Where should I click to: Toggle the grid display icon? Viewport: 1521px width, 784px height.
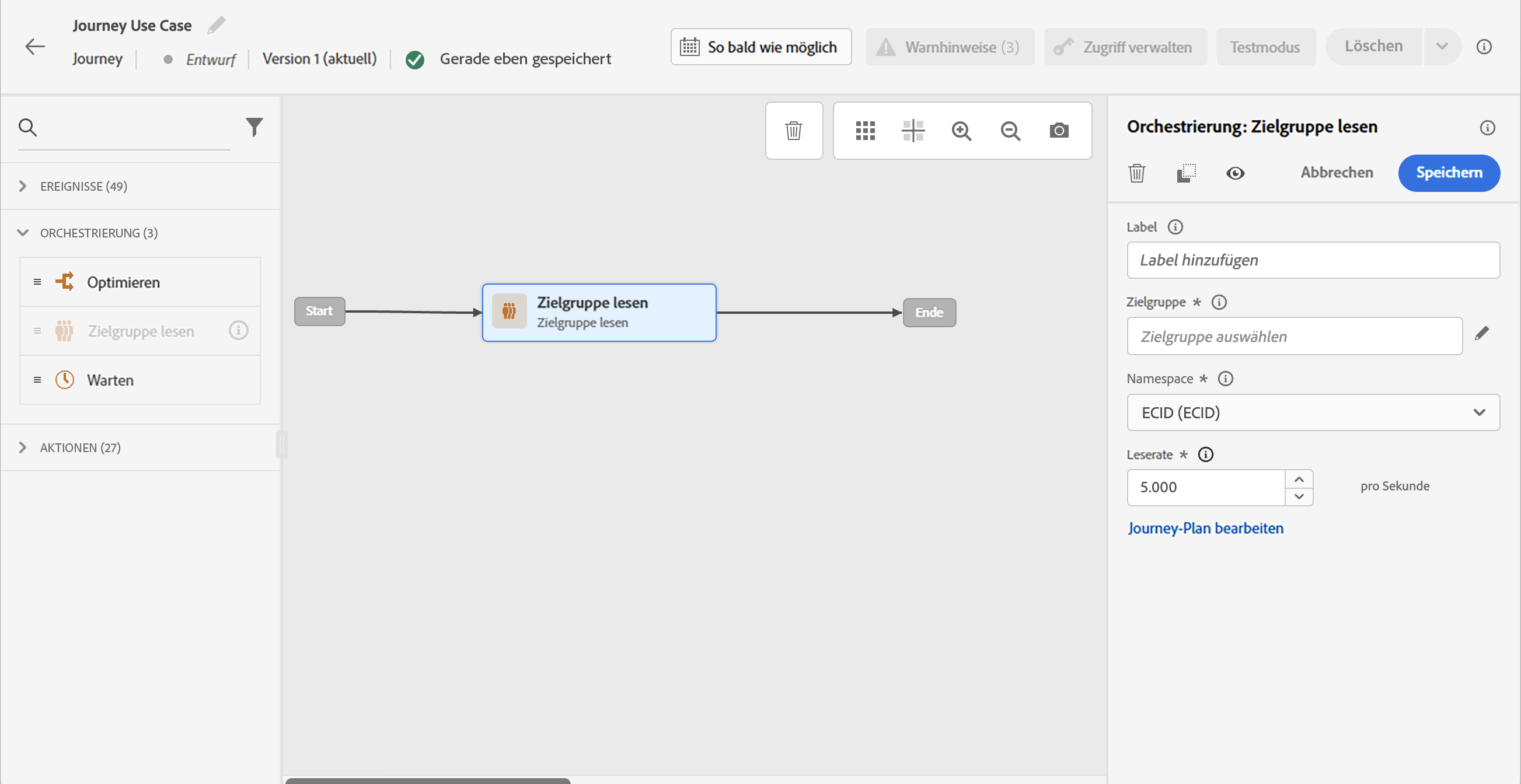tap(865, 130)
